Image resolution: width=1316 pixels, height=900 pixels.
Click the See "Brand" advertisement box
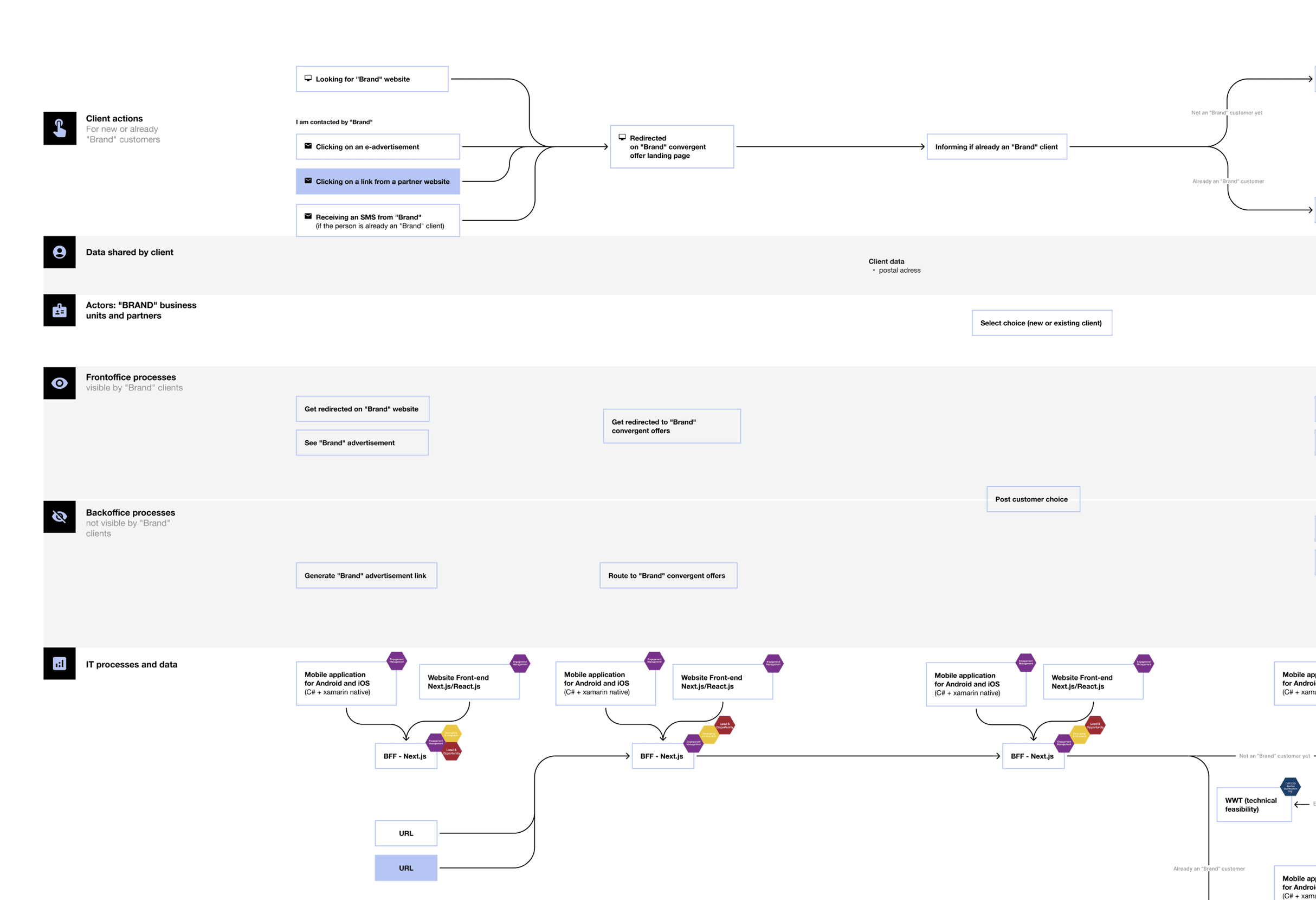[x=362, y=443]
